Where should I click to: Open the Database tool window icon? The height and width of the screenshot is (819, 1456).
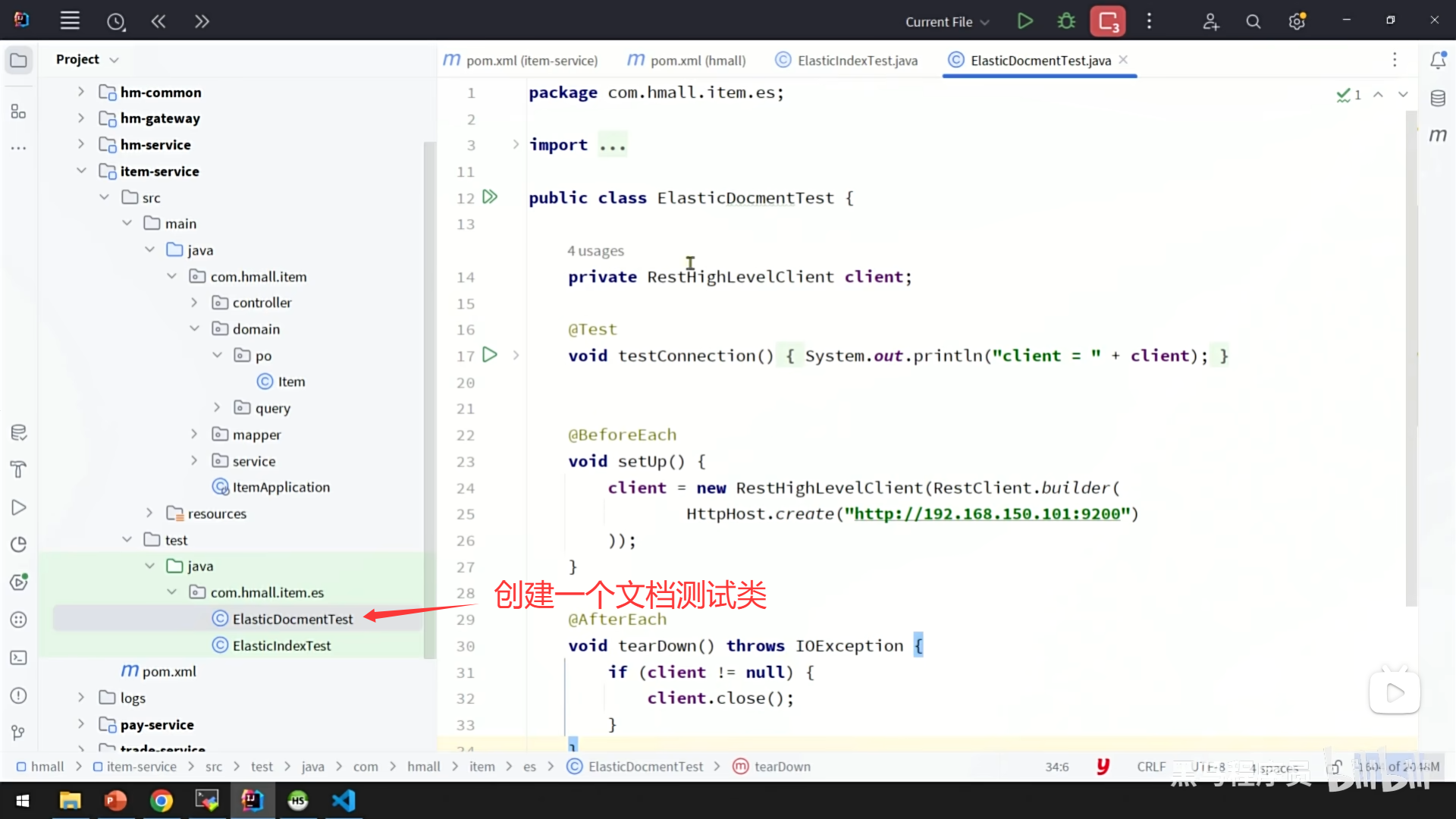click(1438, 98)
